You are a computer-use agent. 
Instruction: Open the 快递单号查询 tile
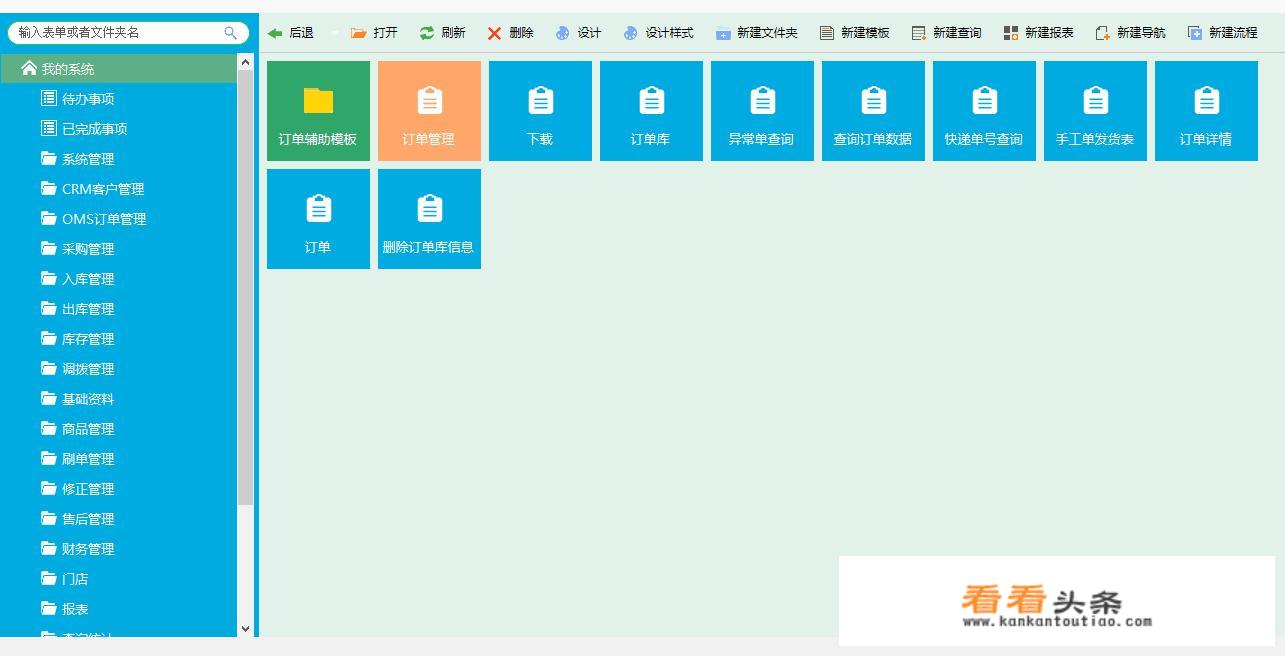click(984, 111)
